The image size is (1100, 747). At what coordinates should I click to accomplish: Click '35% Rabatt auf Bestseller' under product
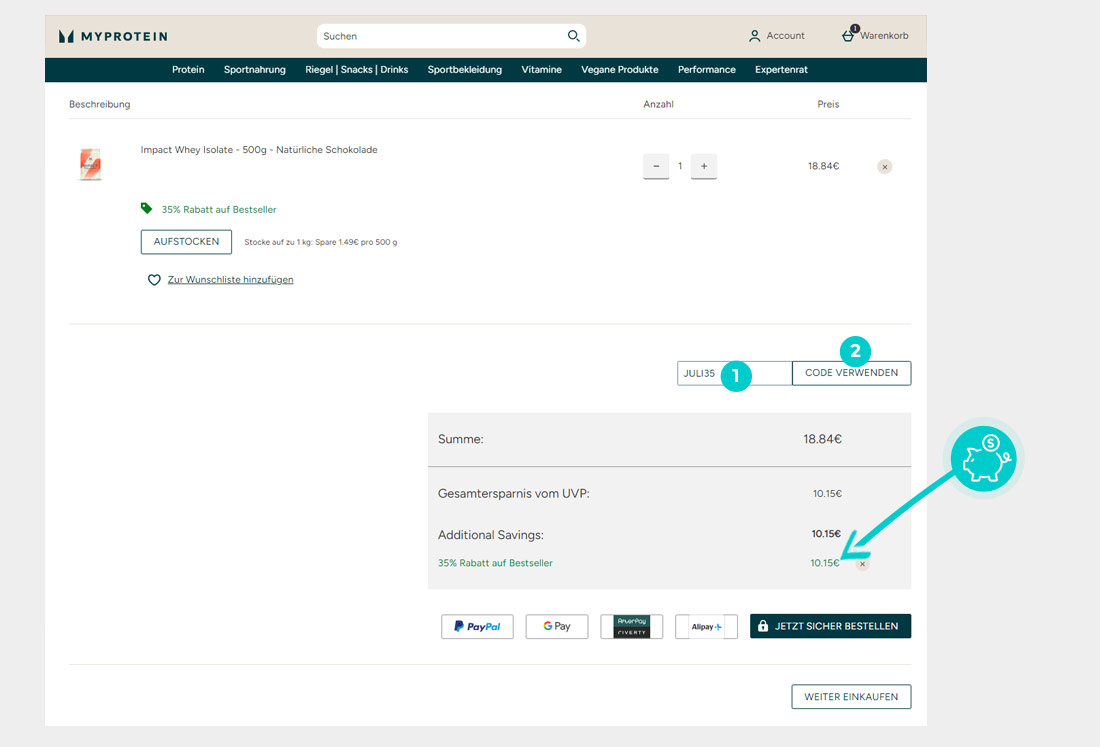point(219,210)
